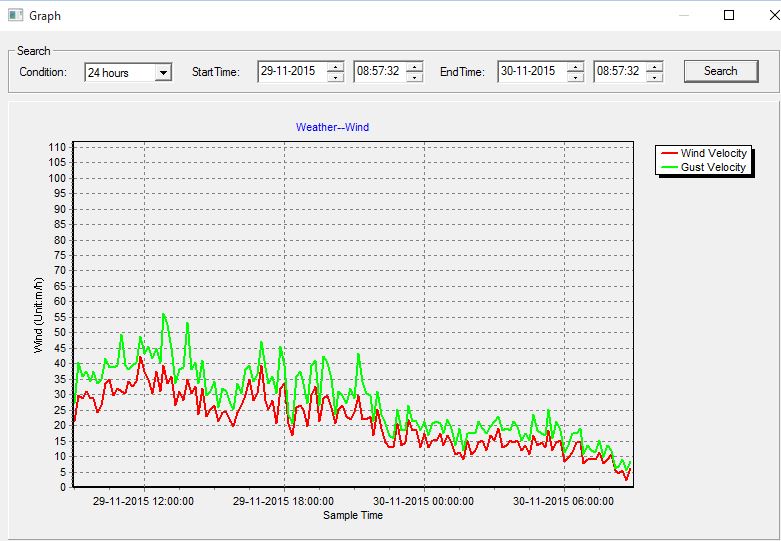Image resolution: width=781 pixels, height=541 pixels.
Task: Increase Start Time clock with up arrow
Action: [414, 67]
